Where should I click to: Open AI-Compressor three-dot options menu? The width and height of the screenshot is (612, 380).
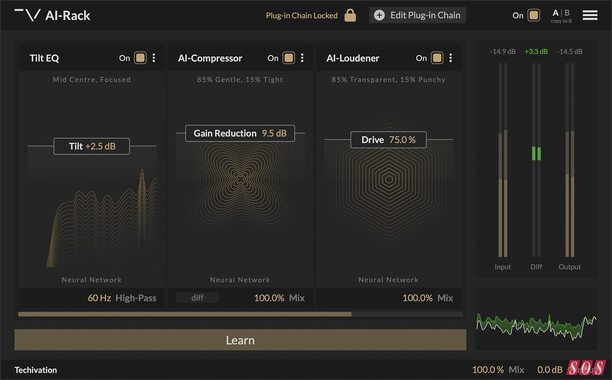tap(302, 58)
